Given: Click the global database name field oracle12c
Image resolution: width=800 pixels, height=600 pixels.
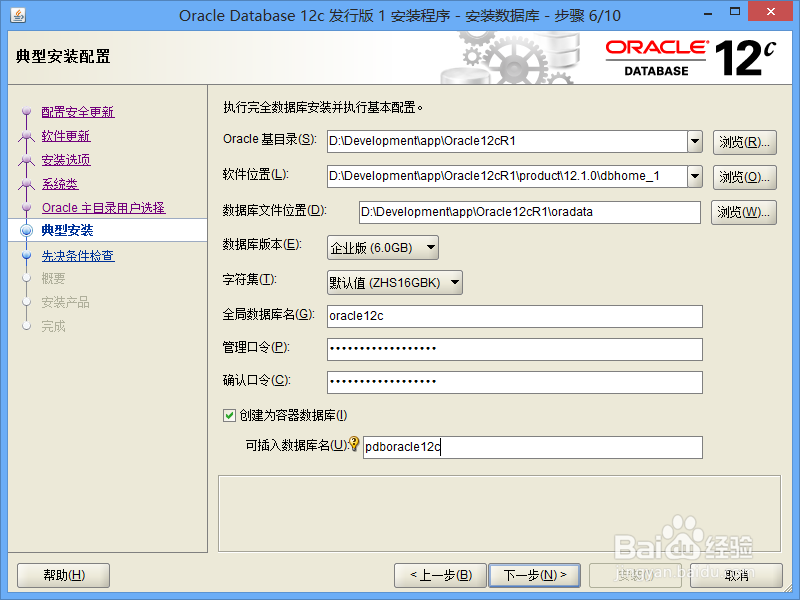Looking at the screenshot, I should [515, 316].
